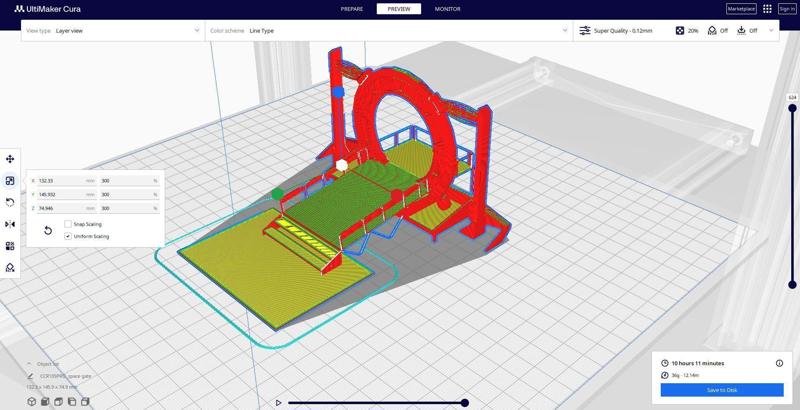The height and width of the screenshot is (410, 800).
Task: Click the bottom handle of layer slider
Action: point(792,285)
